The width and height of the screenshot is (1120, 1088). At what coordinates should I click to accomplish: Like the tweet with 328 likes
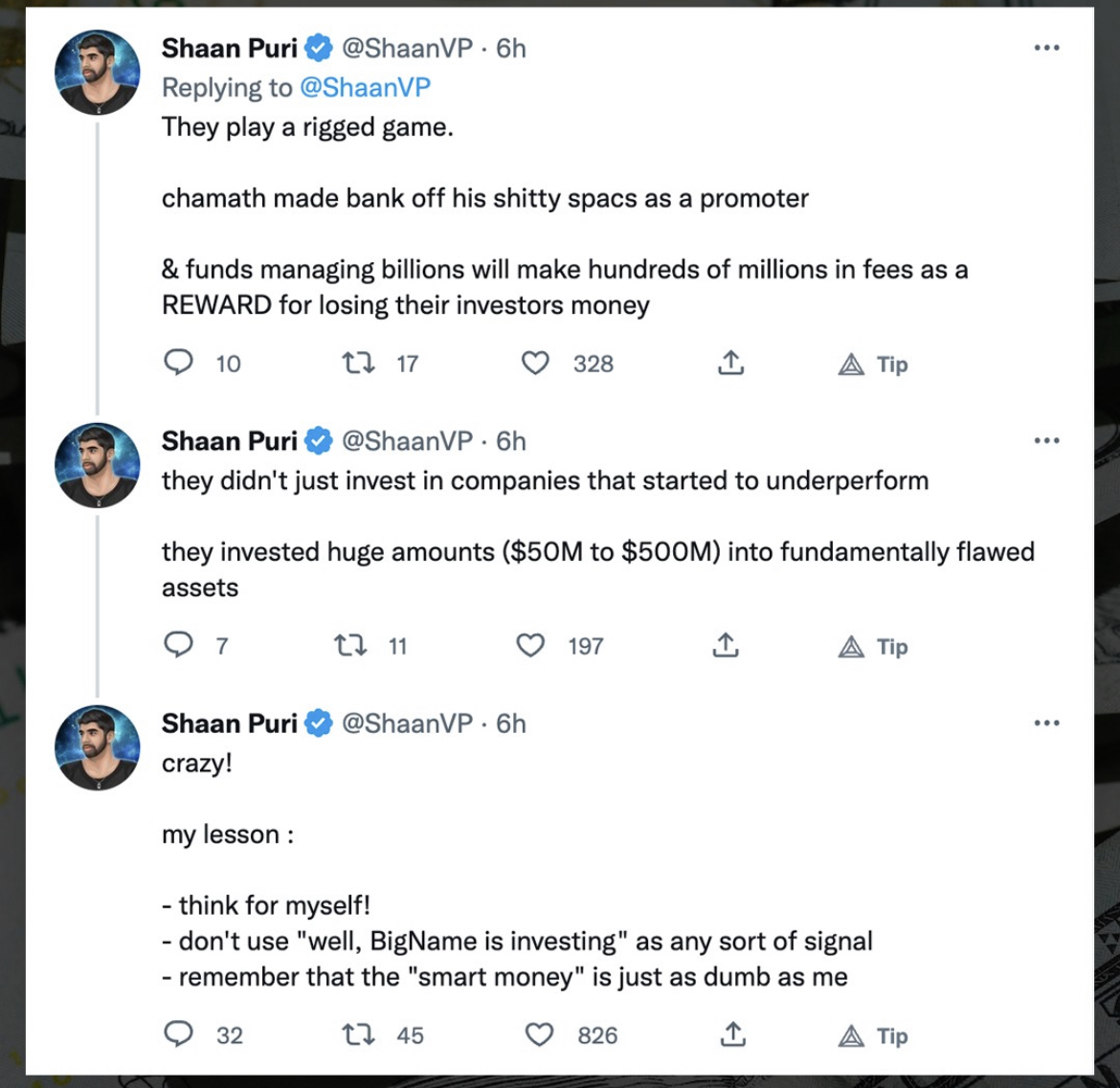pyautogui.click(x=535, y=363)
